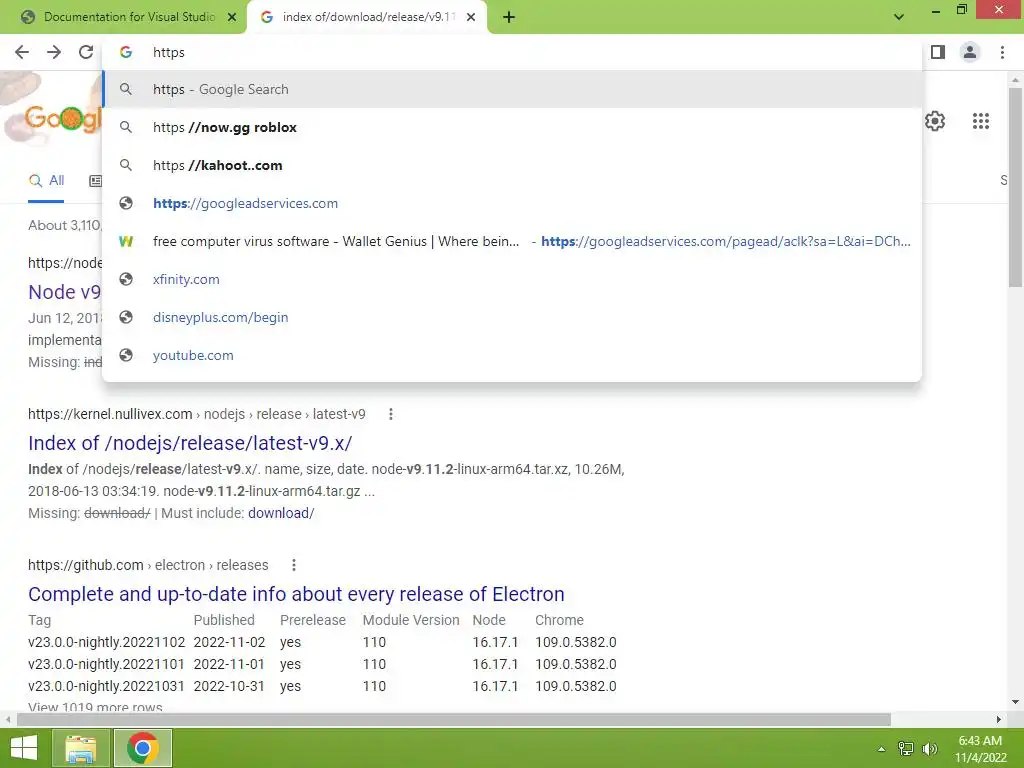Viewport: 1024px width, 768px height.
Task: Click the vertical scrollbar thumb
Action: coord(1015,186)
